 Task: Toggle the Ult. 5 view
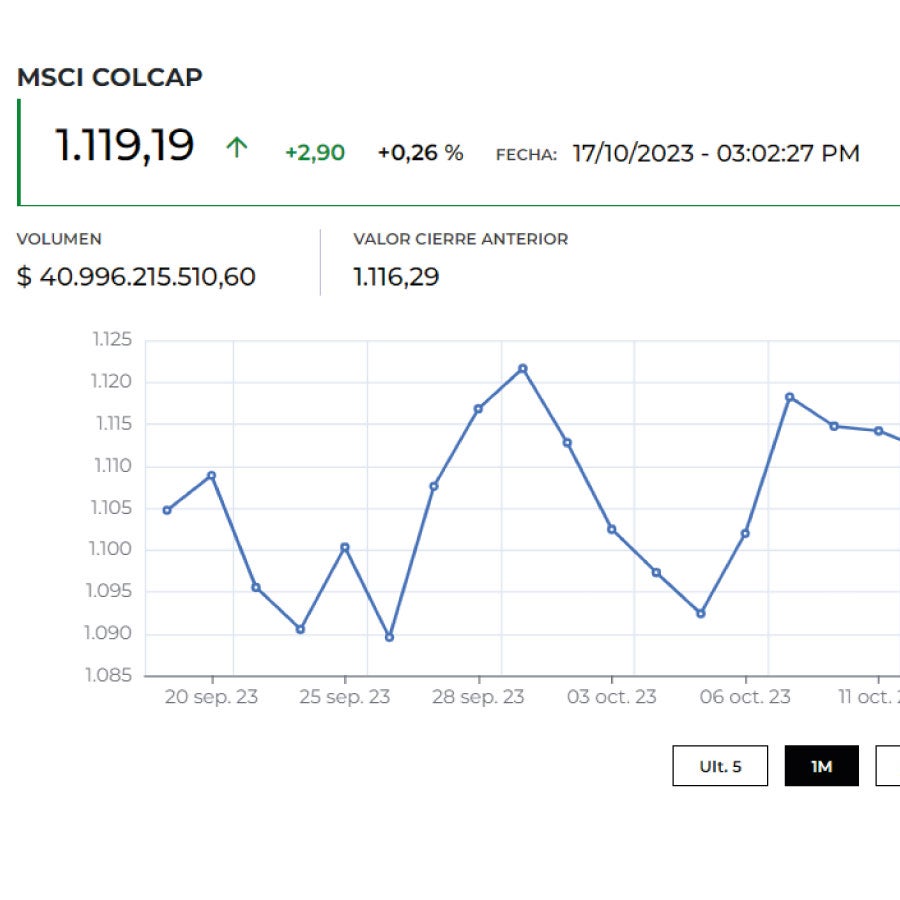coord(721,765)
